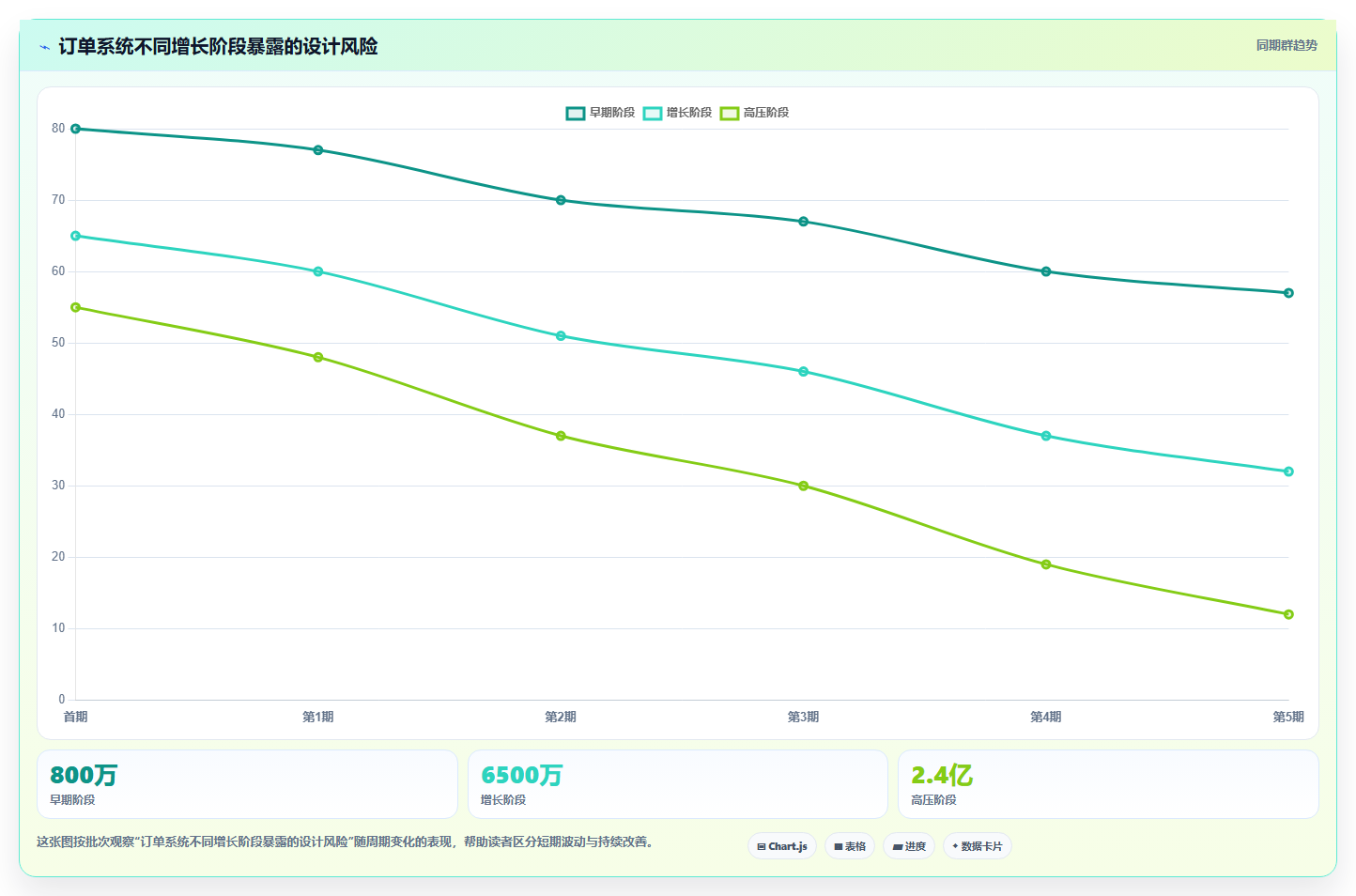The image size is (1356, 896).
Task: Click the 进度 tag chip
Action: click(909, 846)
